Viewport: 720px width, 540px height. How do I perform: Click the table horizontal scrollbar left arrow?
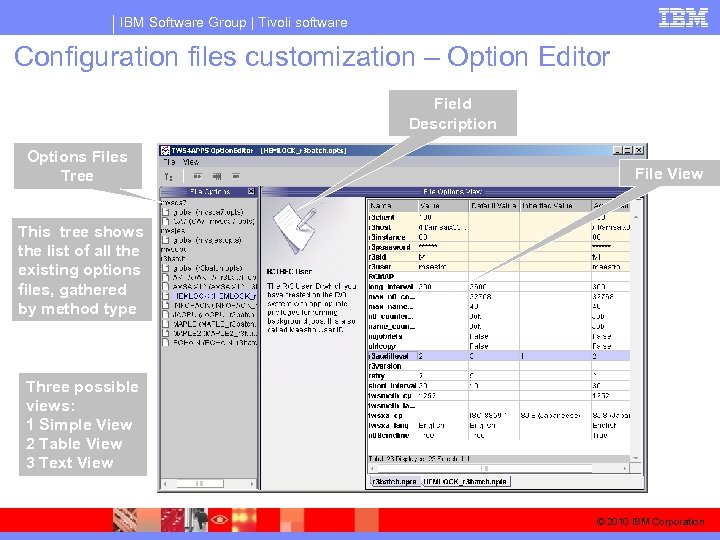[372, 468]
